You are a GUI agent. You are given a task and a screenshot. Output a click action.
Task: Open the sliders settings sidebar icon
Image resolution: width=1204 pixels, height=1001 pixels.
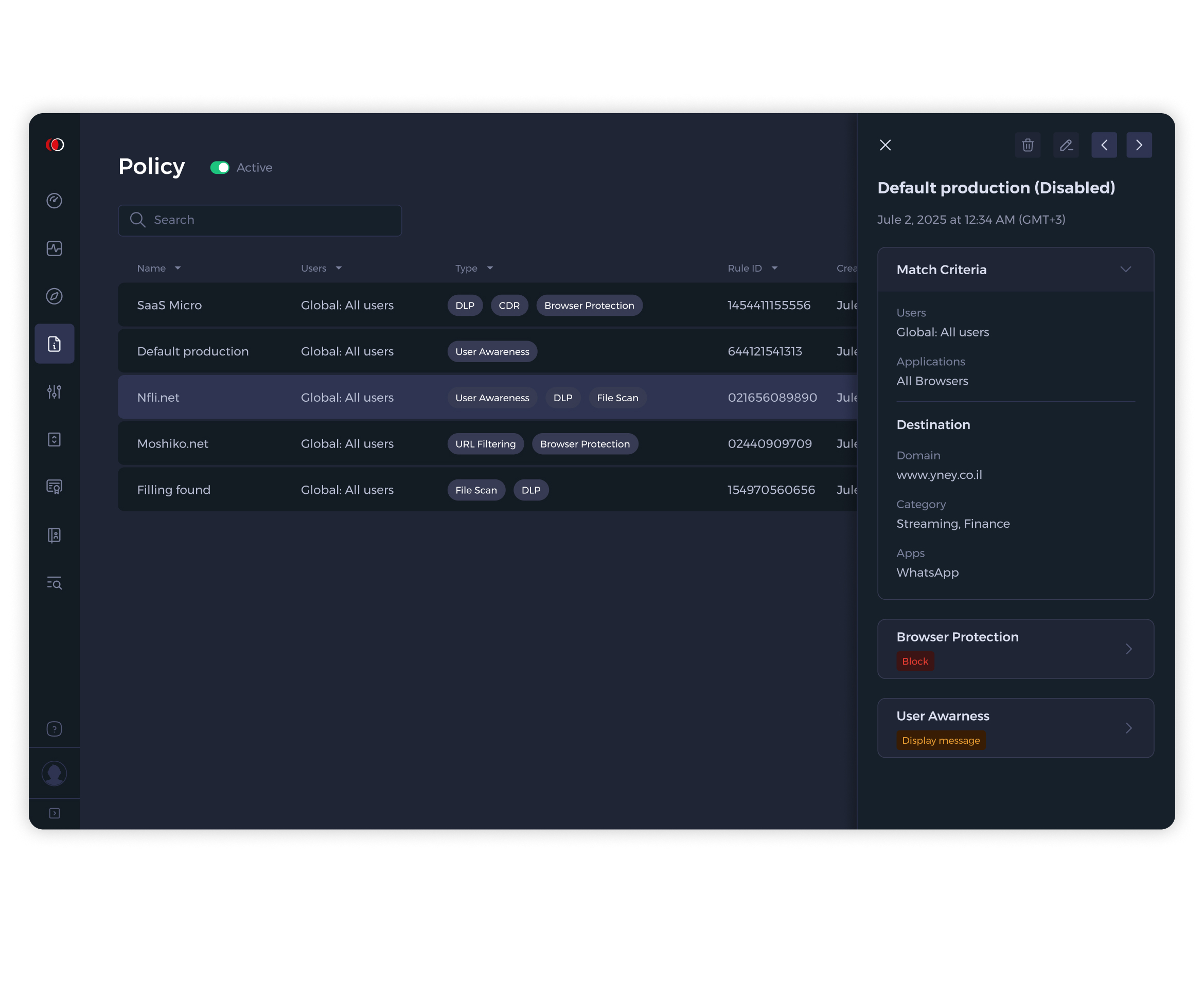point(55,391)
